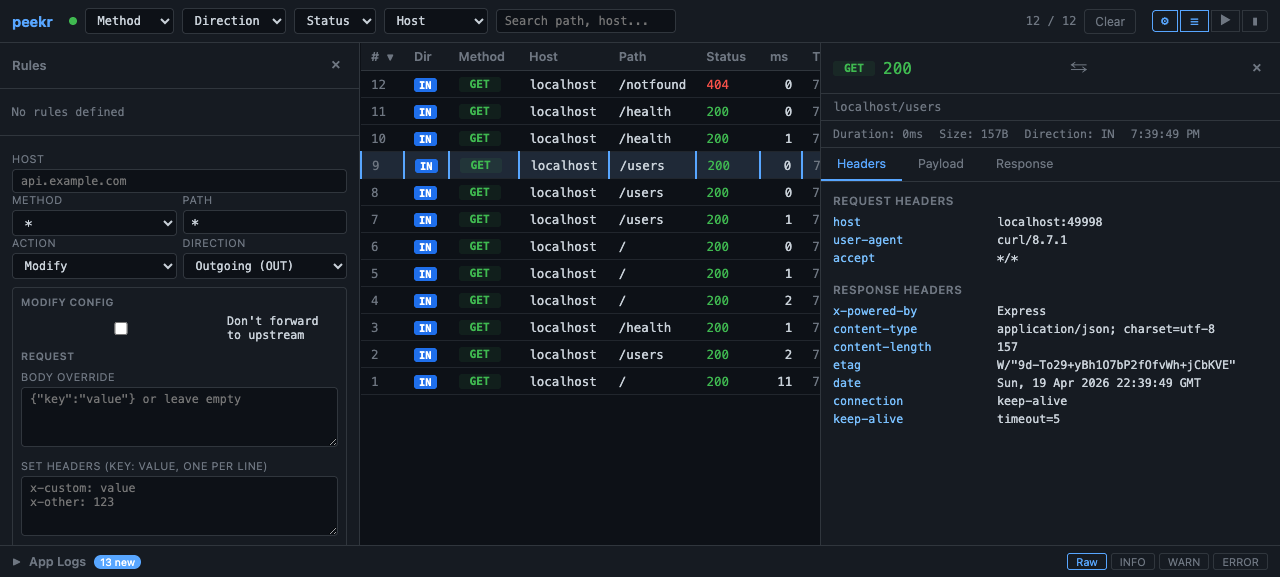Switch to the Response tab
The image size is (1280, 577).
tap(1024, 164)
